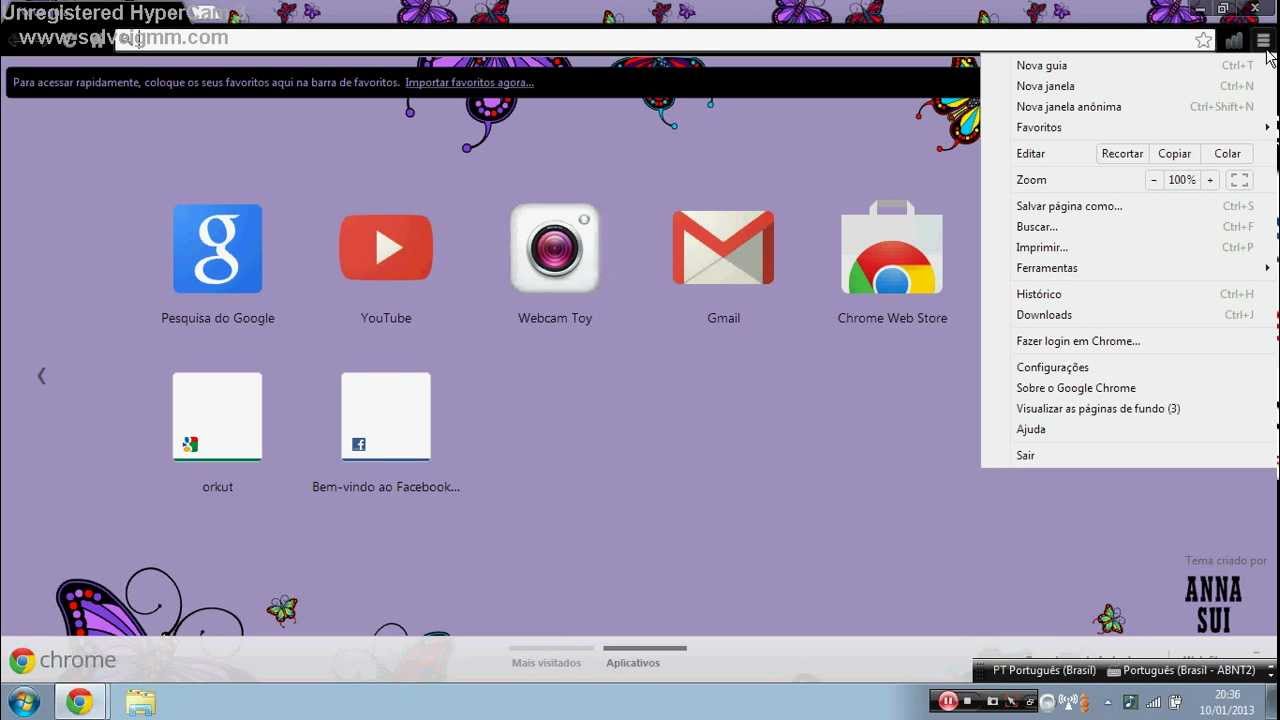1280x720 pixels.
Task: Switch to the Mais visitados tab
Action: pyautogui.click(x=546, y=662)
